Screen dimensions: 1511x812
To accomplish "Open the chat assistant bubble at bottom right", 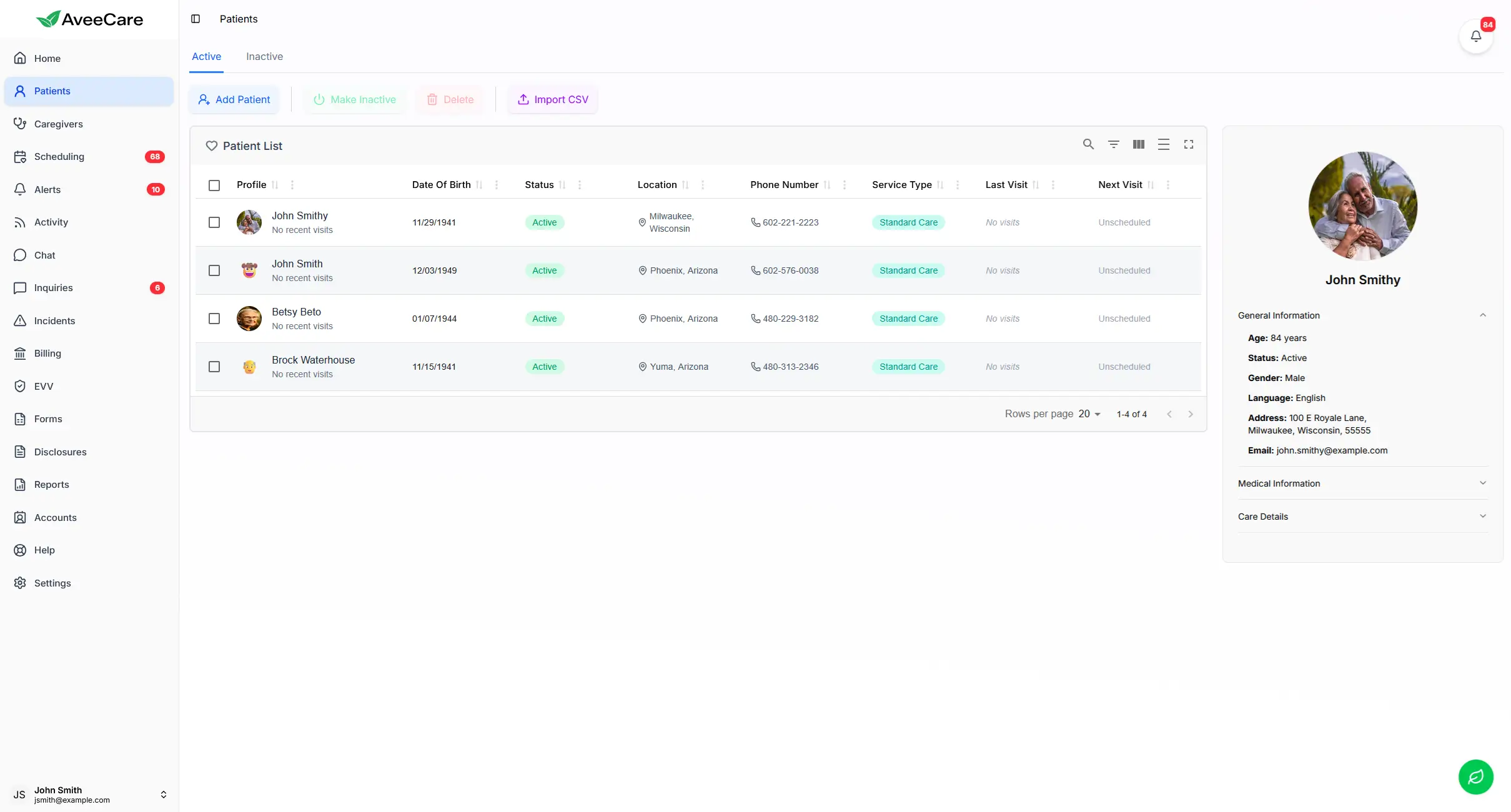I will coord(1475,776).
